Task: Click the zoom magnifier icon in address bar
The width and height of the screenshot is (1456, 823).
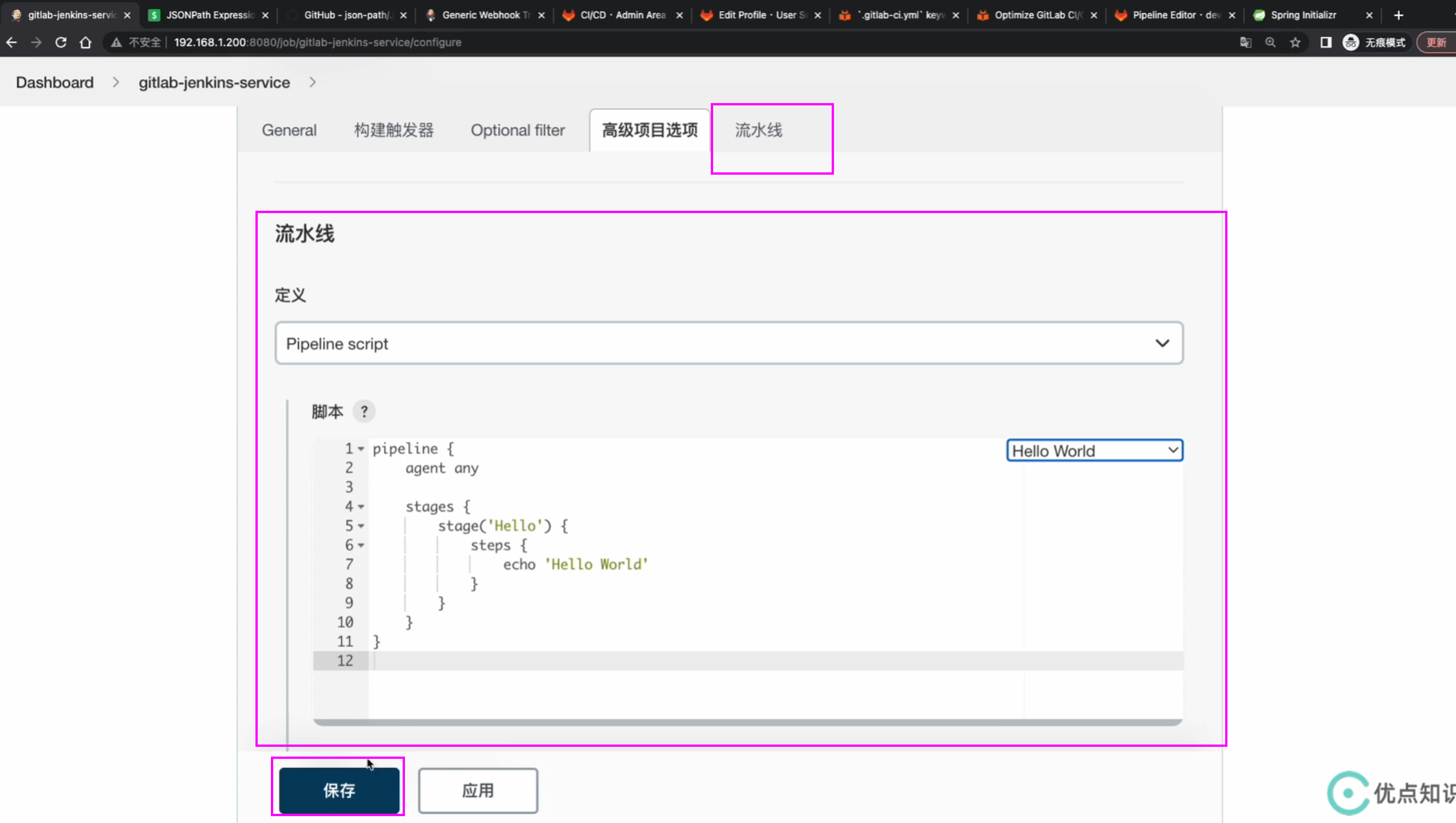Action: pos(1270,42)
